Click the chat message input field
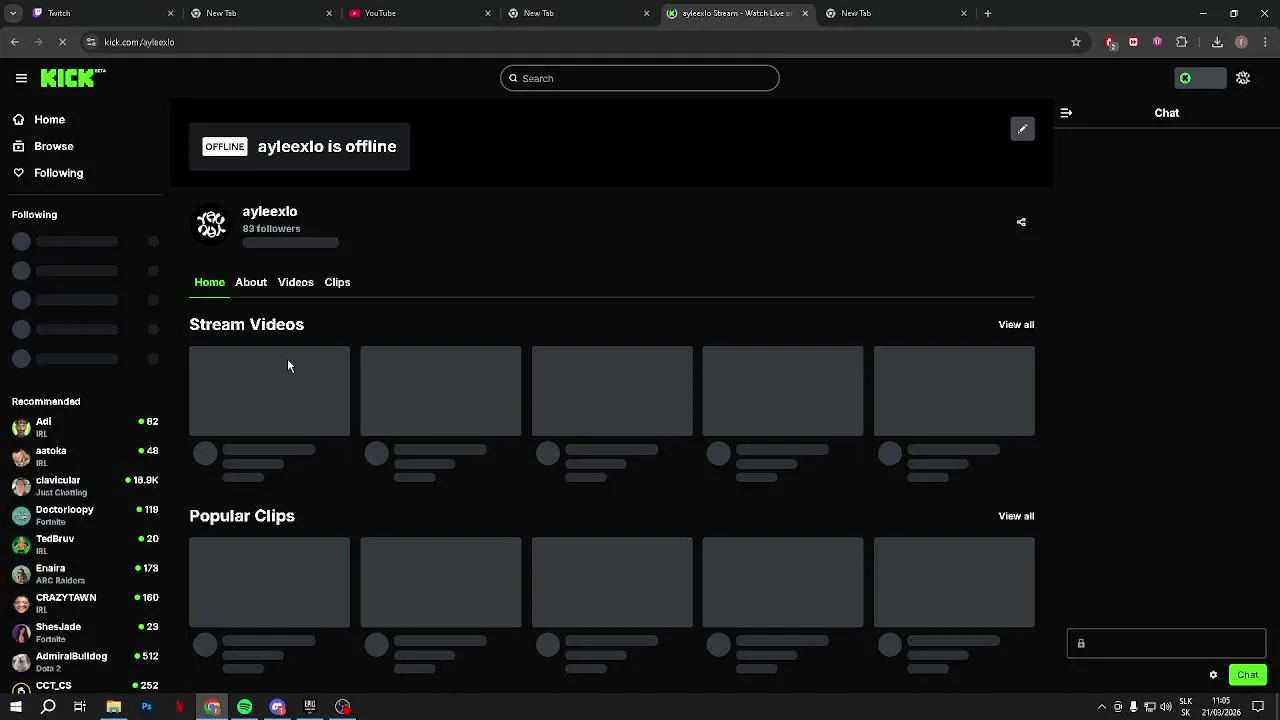Image resolution: width=1280 pixels, height=720 pixels. tap(1166, 644)
